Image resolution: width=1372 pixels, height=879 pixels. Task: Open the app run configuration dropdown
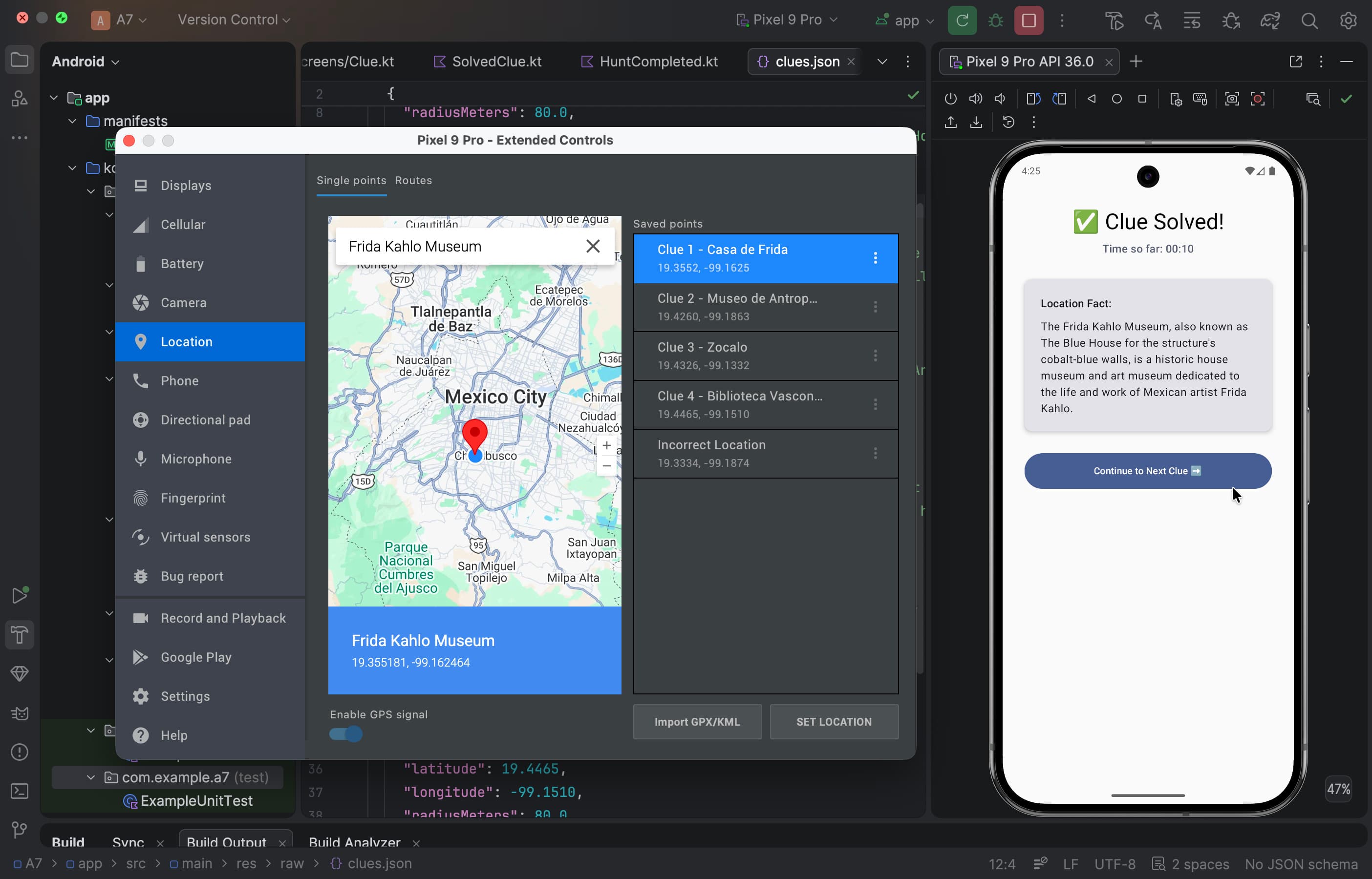click(x=905, y=21)
